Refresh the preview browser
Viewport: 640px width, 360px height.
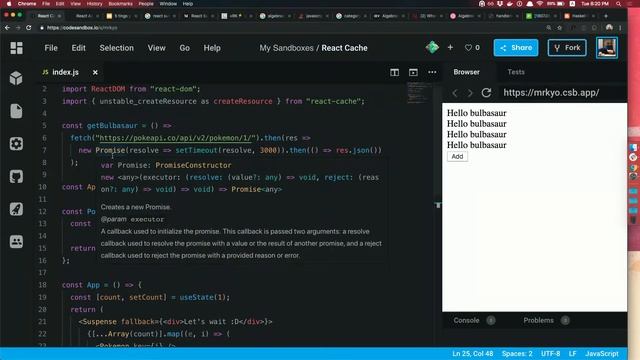coord(486,93)
